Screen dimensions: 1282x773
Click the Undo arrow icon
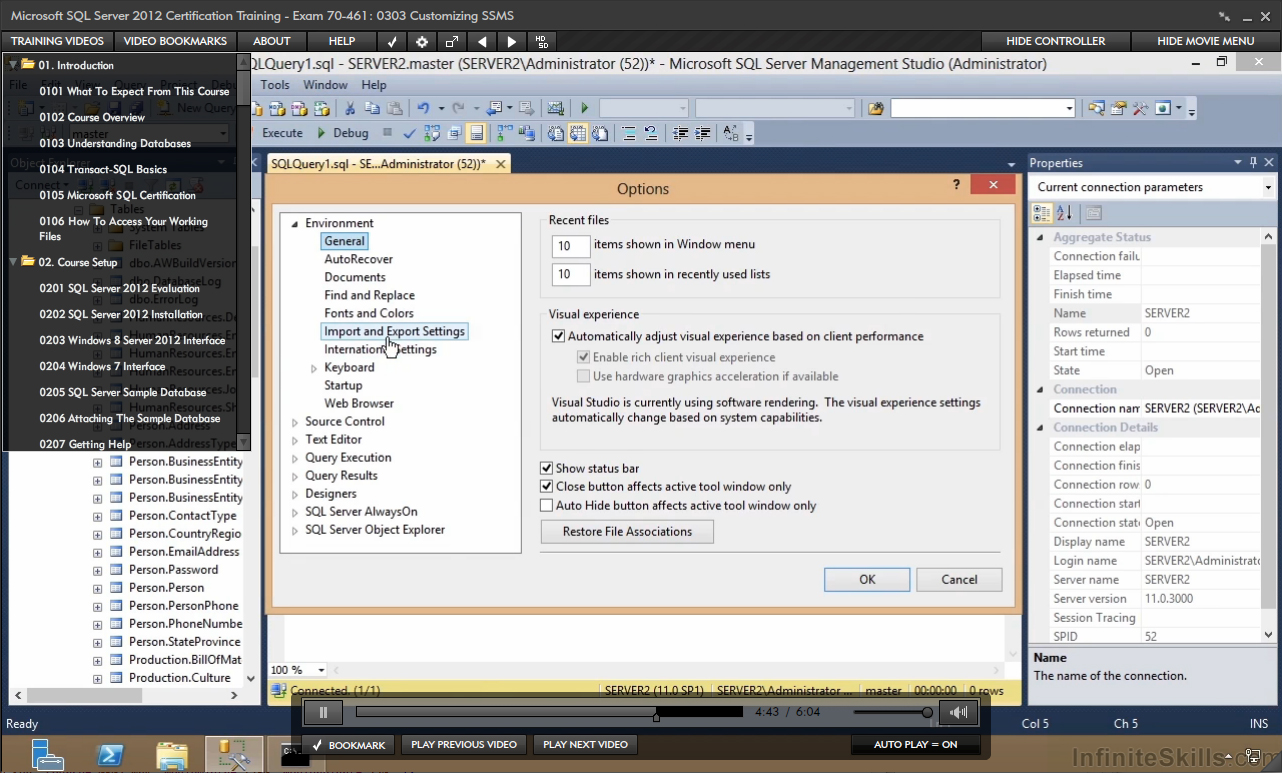(x=423, y=108)
